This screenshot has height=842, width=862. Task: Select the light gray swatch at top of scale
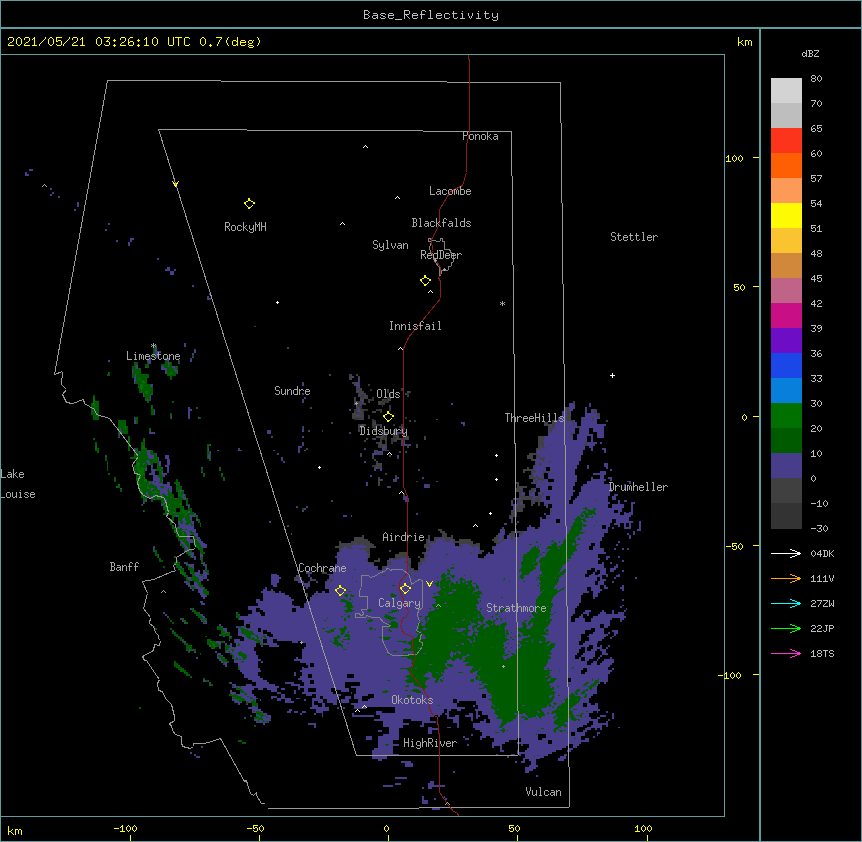(x=786, y=90)
